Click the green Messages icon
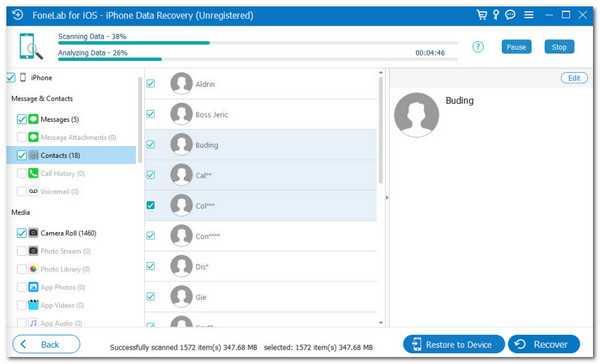 [33, 119]
